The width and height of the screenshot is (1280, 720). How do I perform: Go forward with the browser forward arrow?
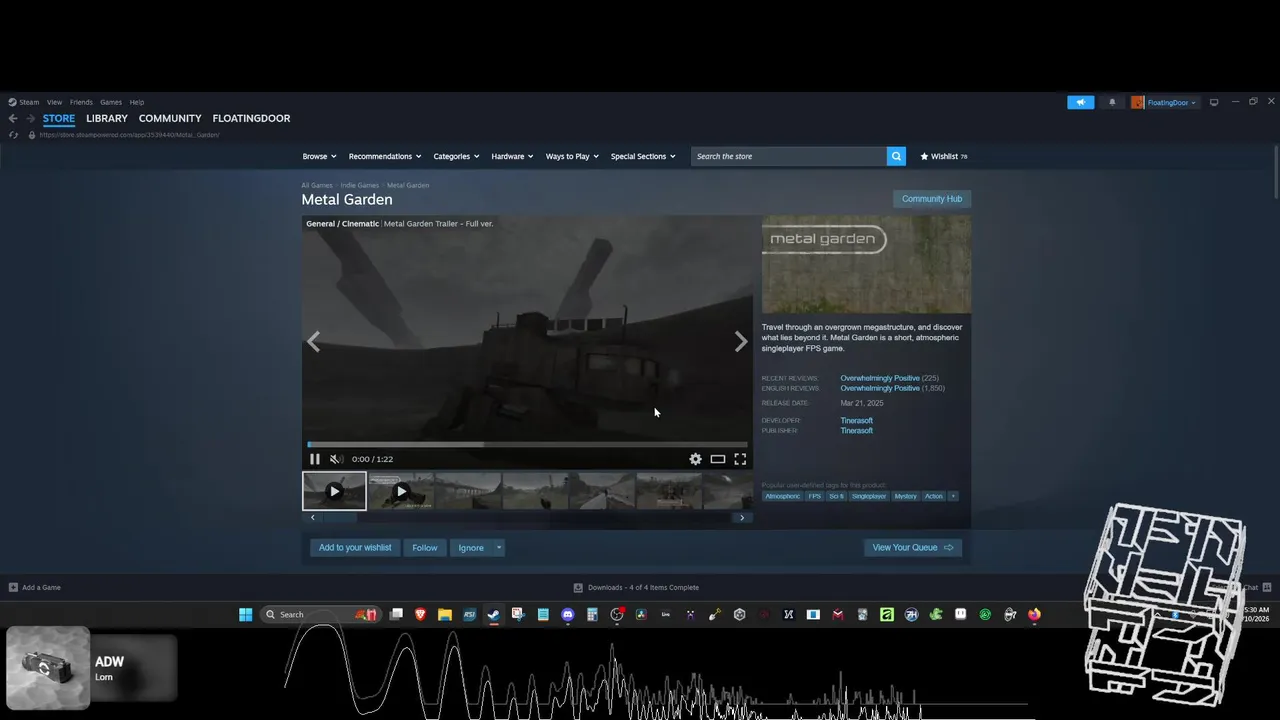point(30,118)
